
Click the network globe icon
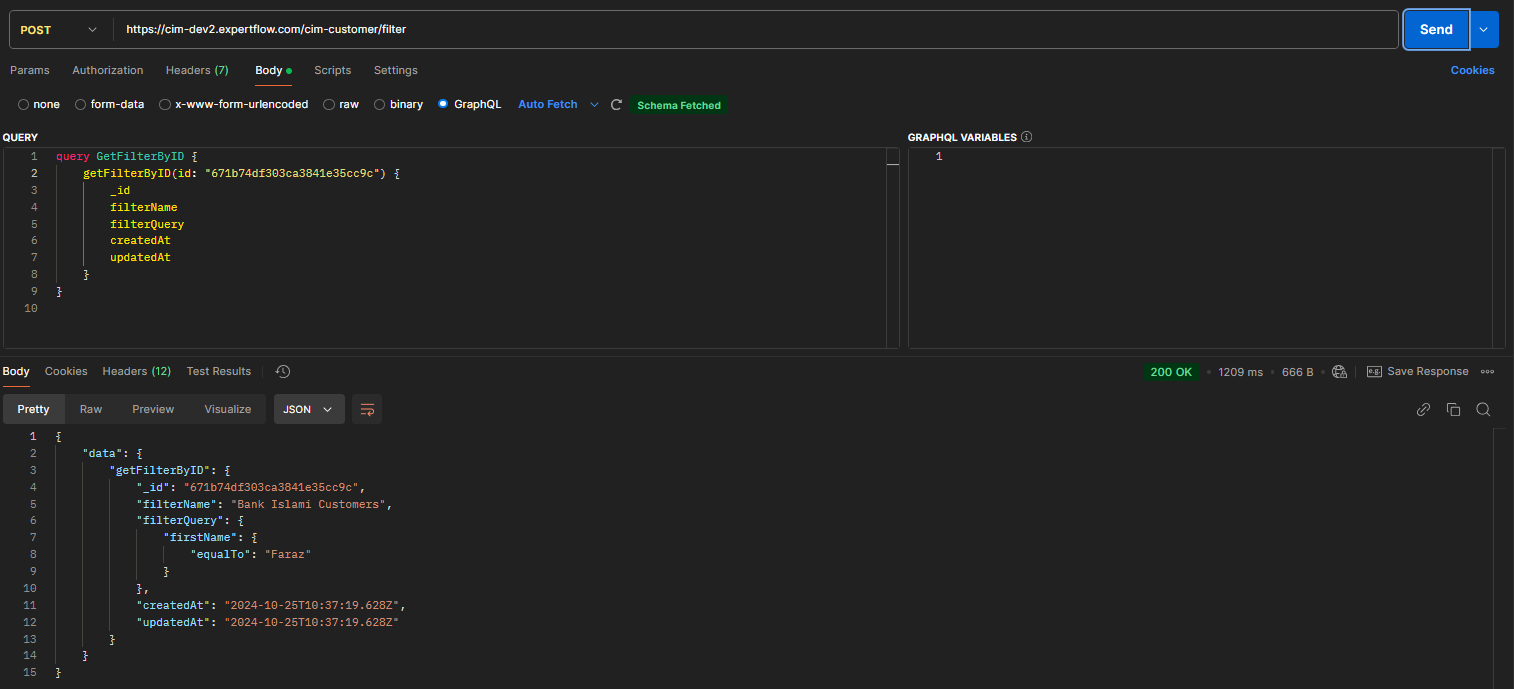point(1340,372)
